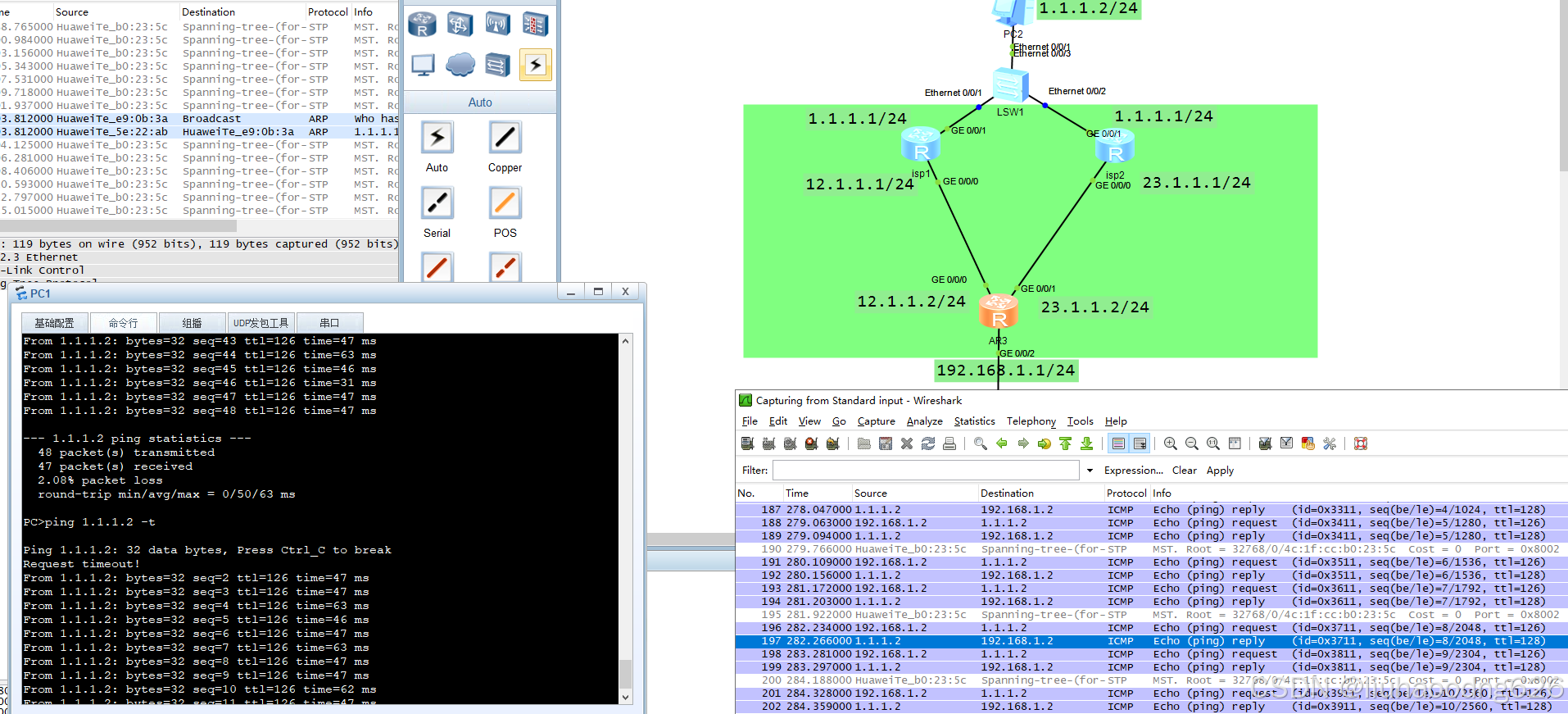Click the PC2 device in topology
This screenshot has height=714, width=1568.
click(x=1013, y=14)
